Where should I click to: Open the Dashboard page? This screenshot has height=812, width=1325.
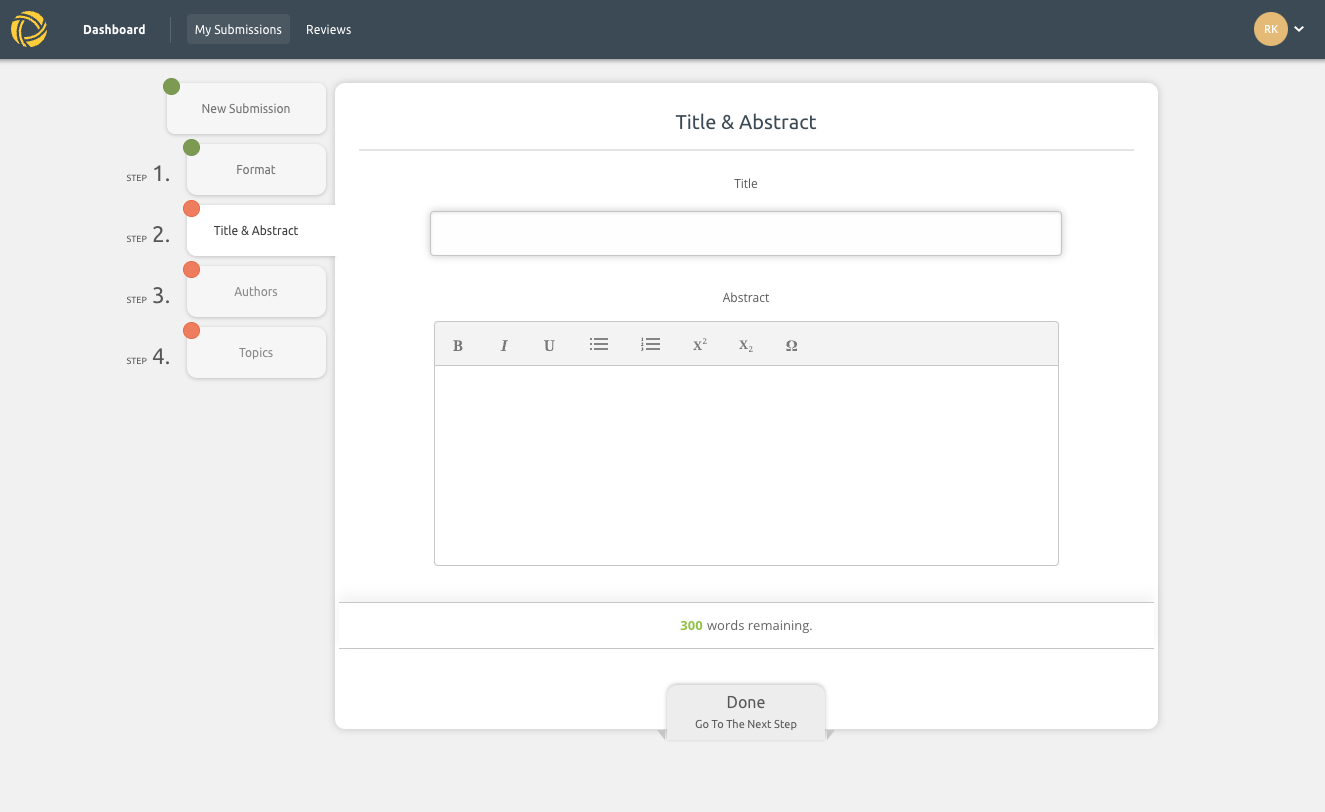[114, 30]
